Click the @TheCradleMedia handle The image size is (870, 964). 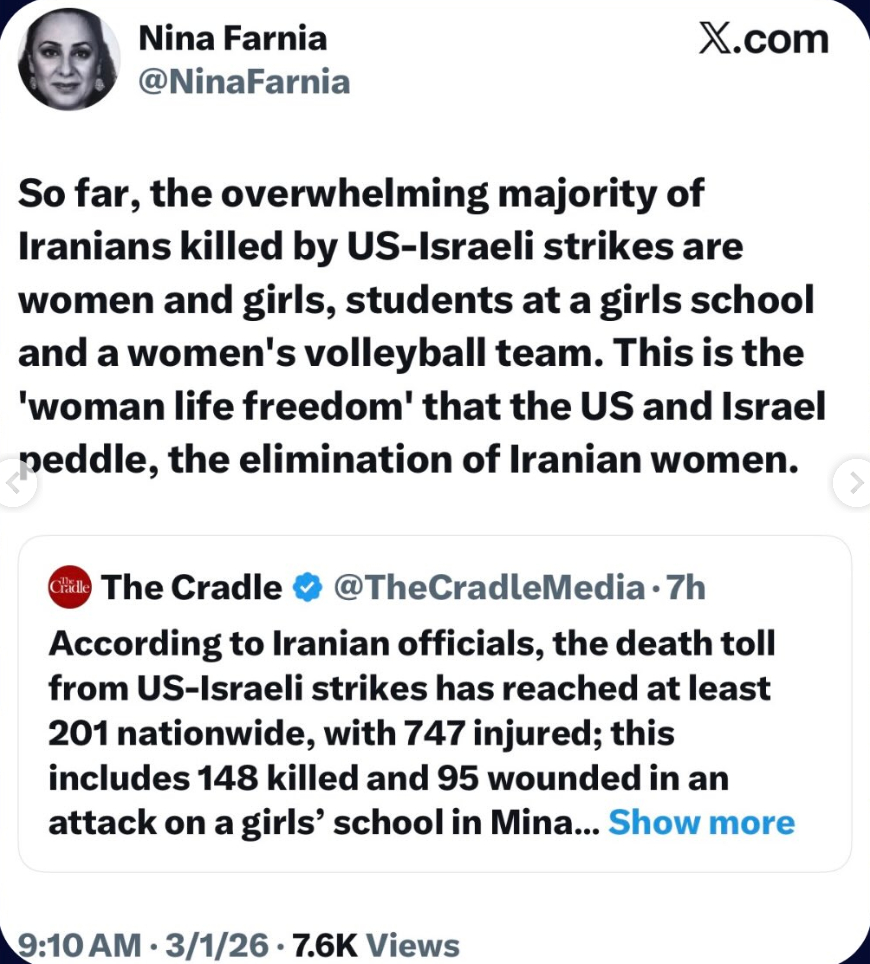[x=487, y=588]
